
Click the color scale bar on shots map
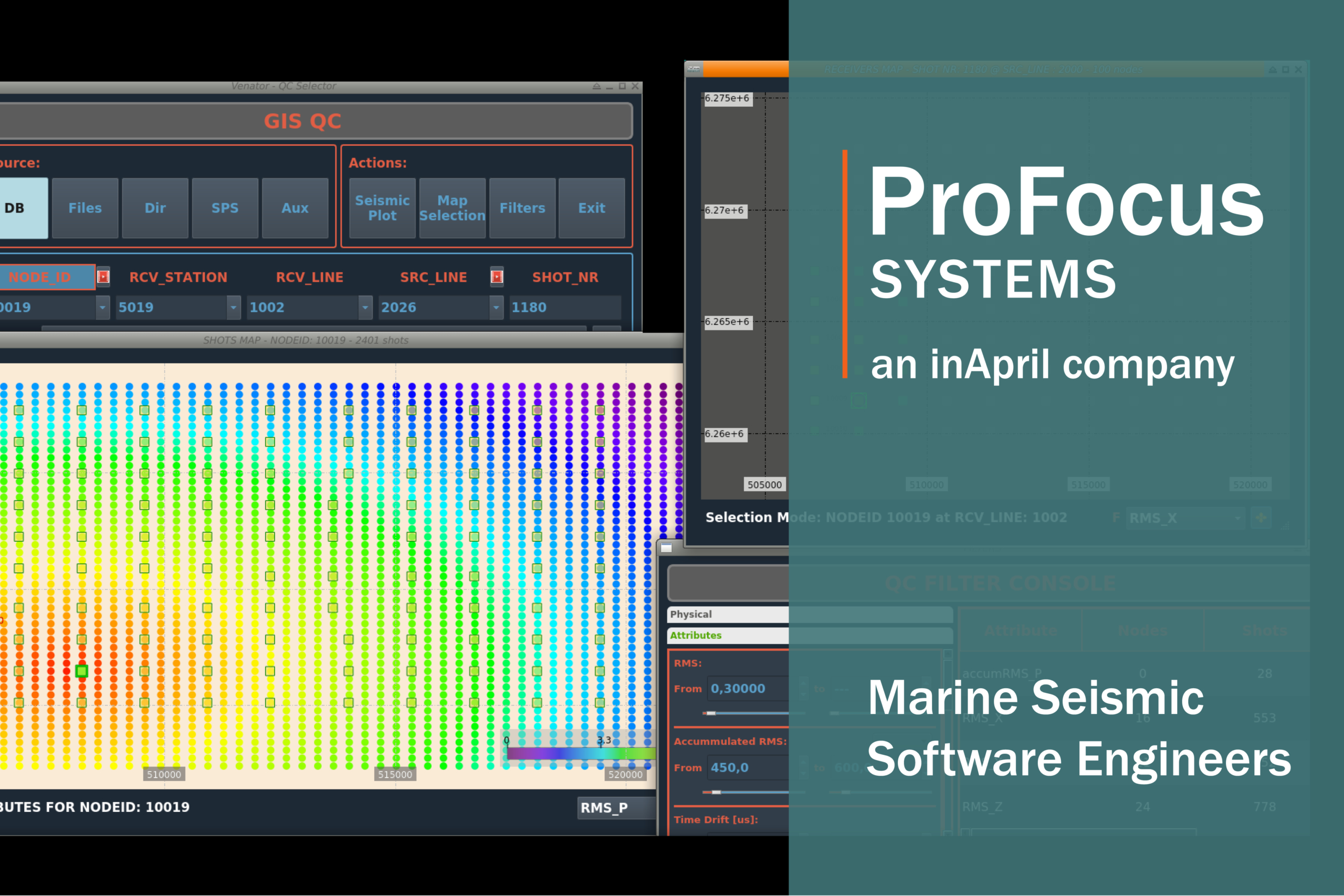coord(581,754)
